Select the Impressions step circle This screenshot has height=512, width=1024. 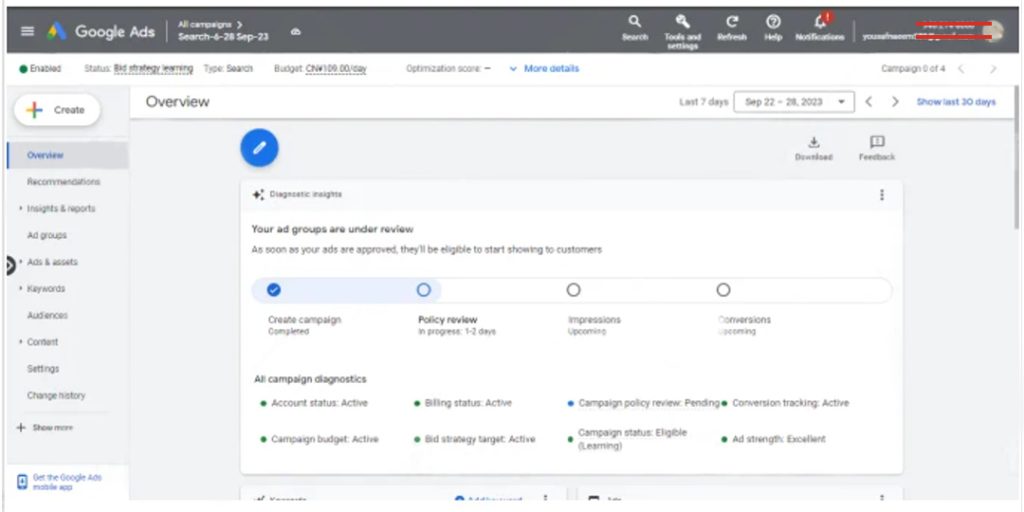coord(573,290)
